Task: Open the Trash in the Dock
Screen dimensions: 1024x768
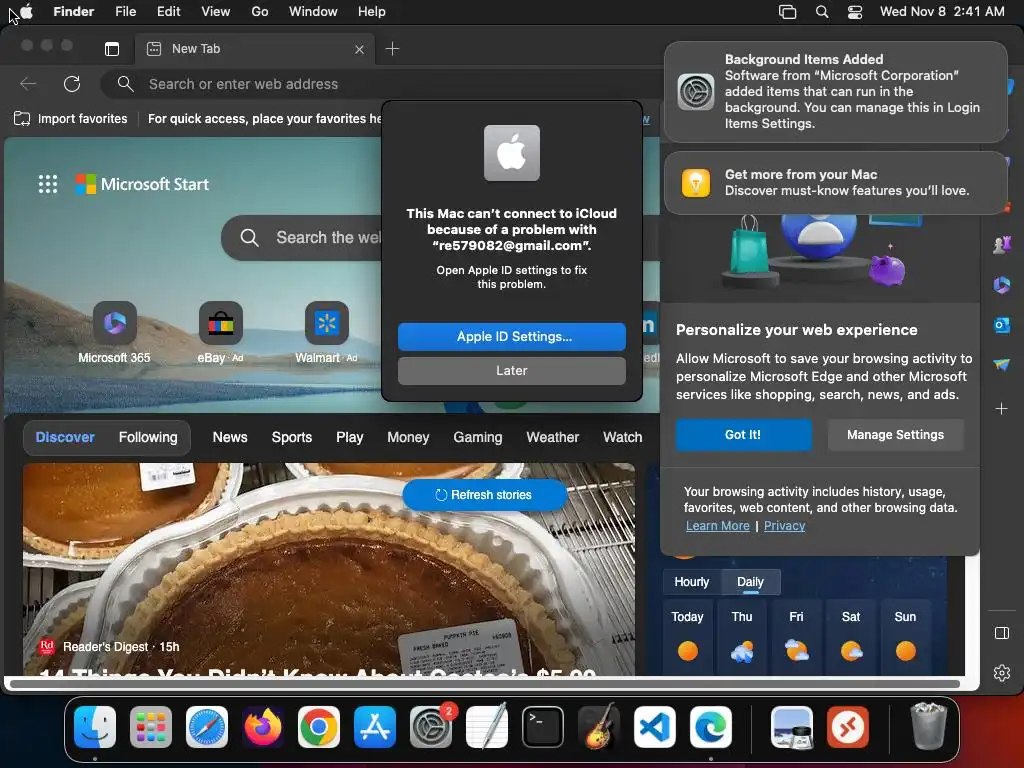Action: [928, 726]
